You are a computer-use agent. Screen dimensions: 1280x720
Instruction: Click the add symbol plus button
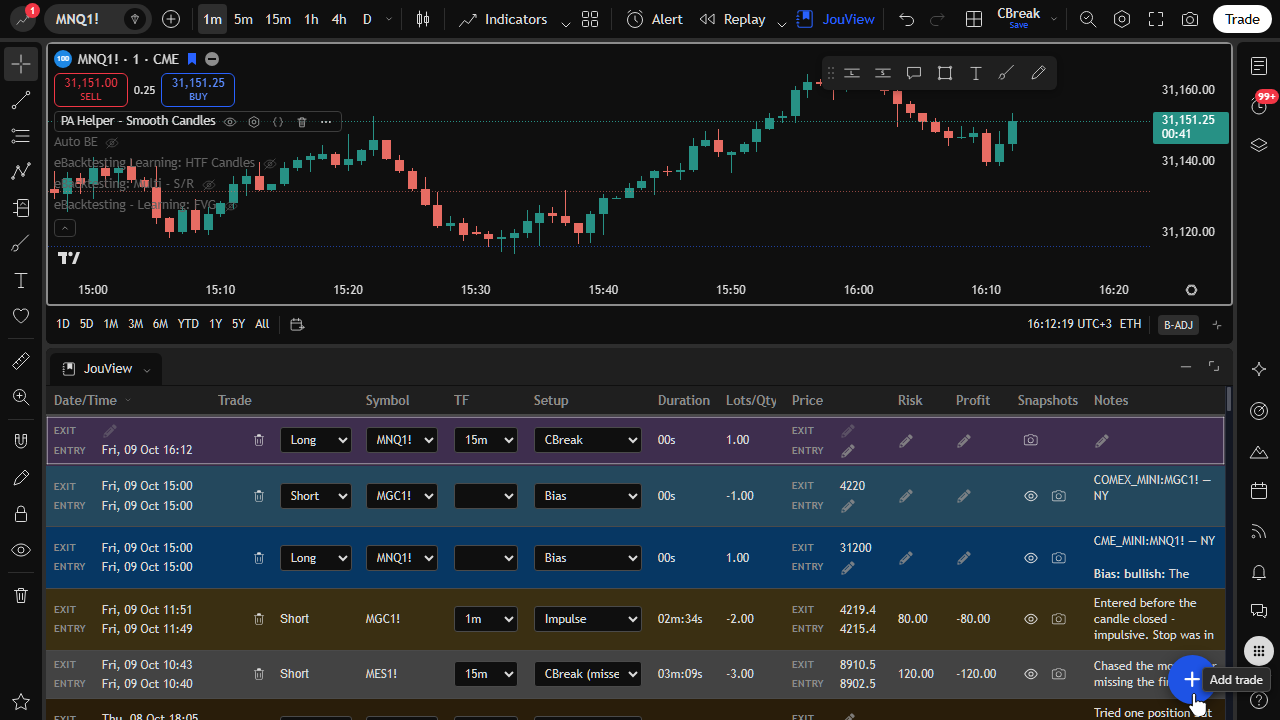[171, 19]
